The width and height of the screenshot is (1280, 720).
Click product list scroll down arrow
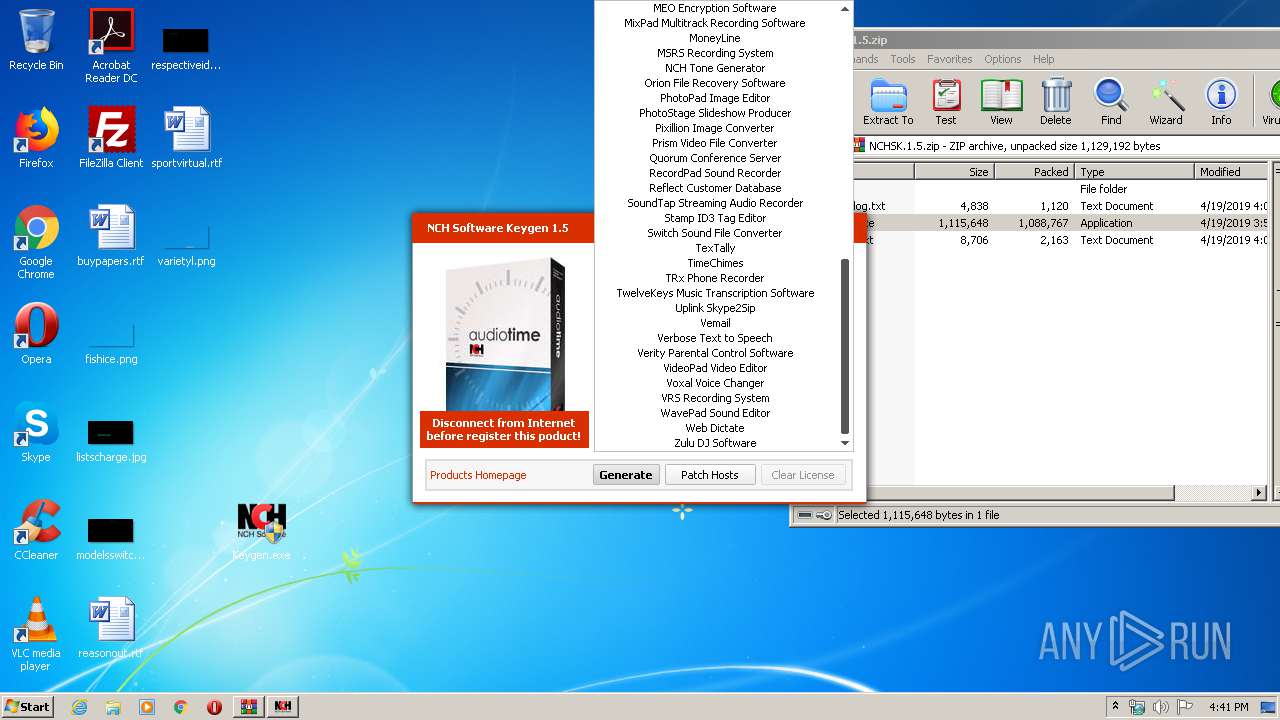click(845, 443)
